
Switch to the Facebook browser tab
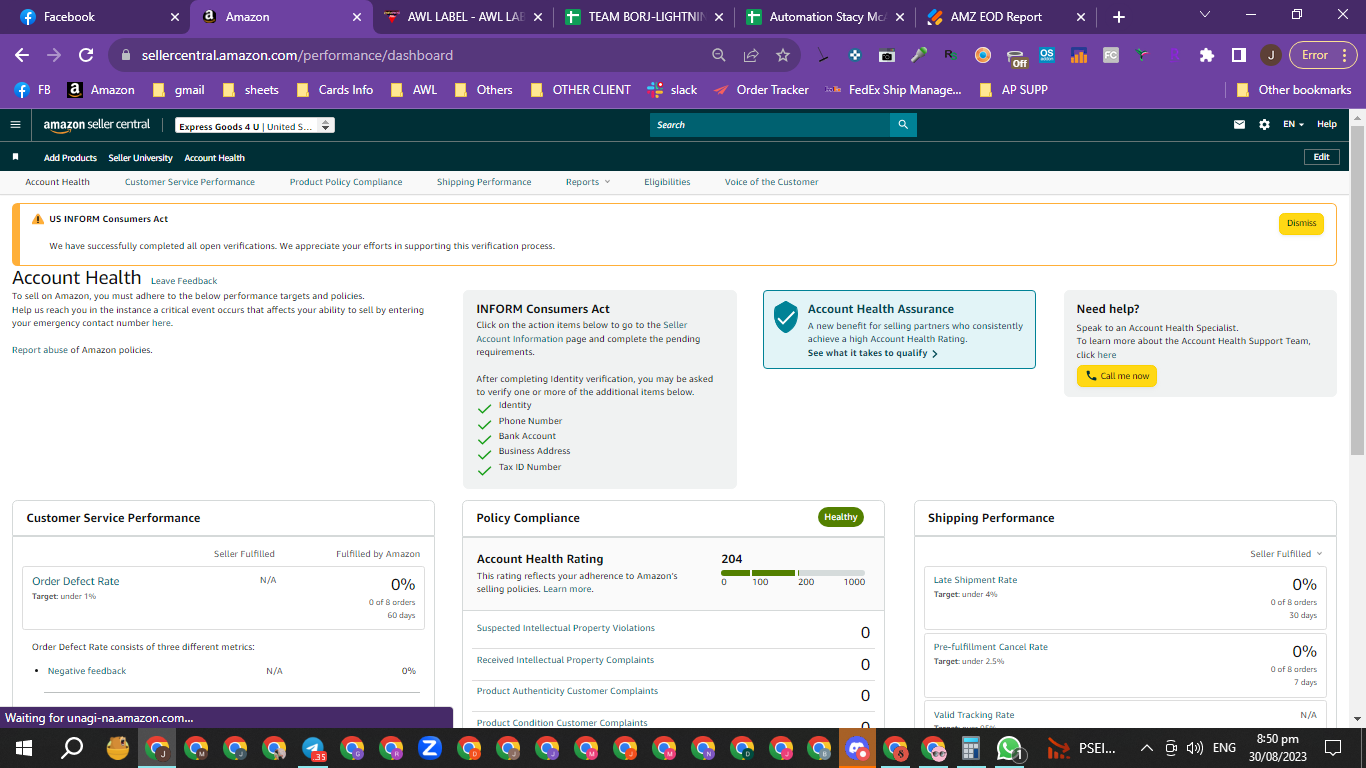[x=99, y=17]
